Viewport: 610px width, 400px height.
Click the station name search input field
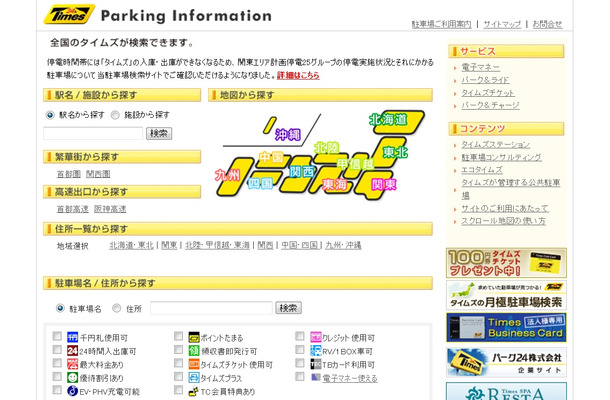93,133
